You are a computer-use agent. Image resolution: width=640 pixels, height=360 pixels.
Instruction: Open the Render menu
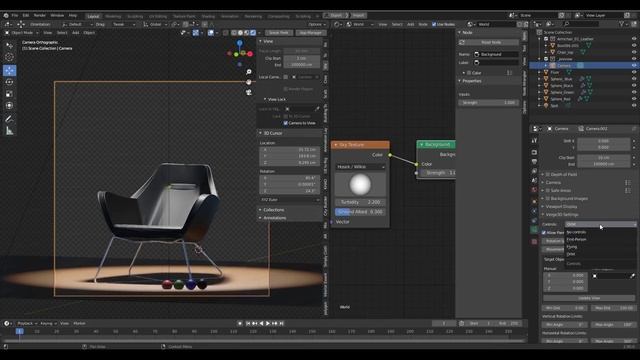pos(40,16)
